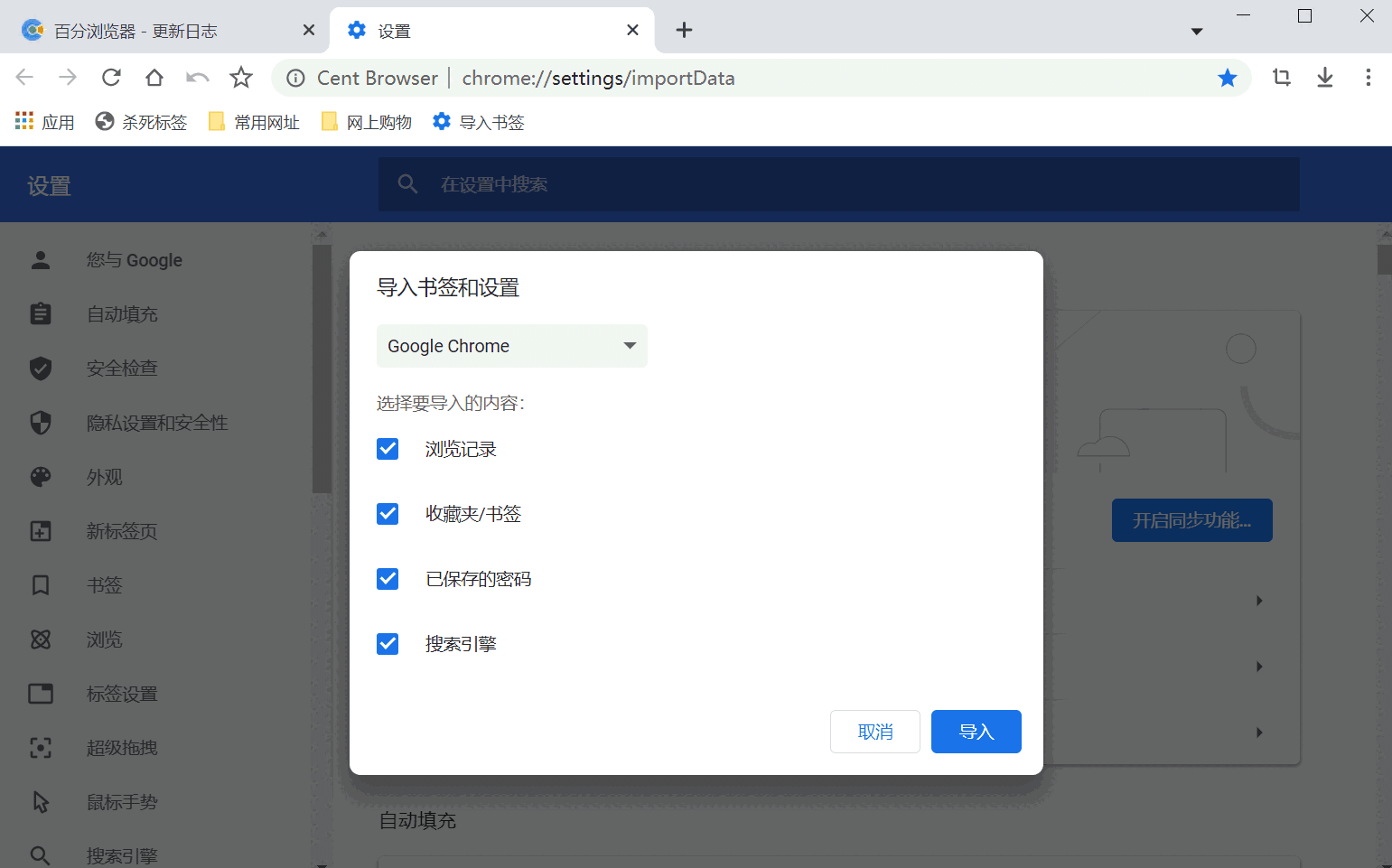The image size is (1392, 868).
Task: Click the shield check icon for 安全检查
Action: 41,369
